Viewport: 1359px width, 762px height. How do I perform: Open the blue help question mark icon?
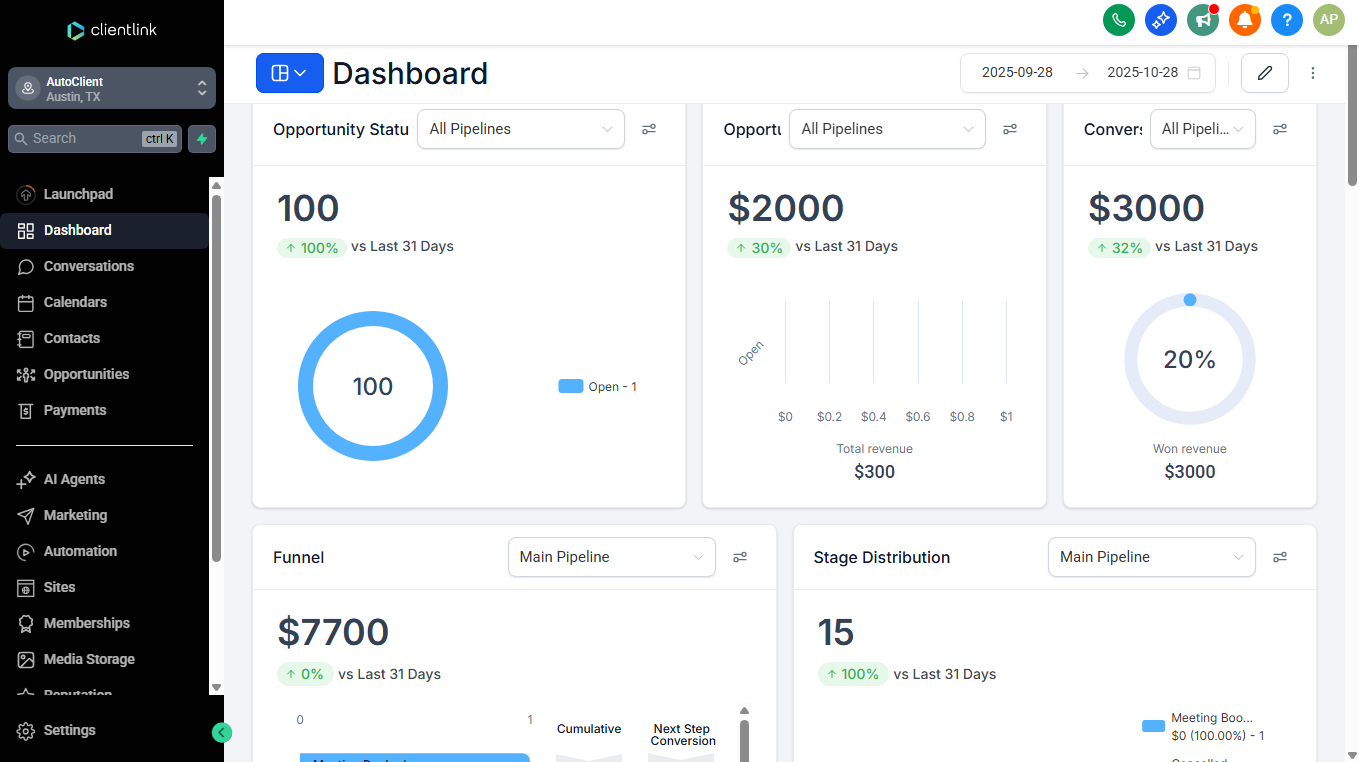(x=1287, y=19)
